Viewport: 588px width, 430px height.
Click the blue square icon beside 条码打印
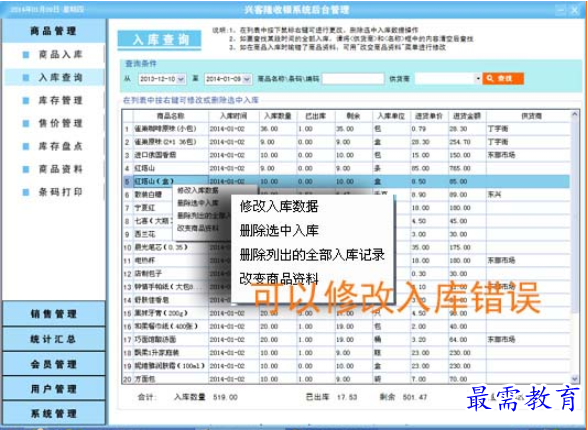pyautogui.click(x=26, y=192)
